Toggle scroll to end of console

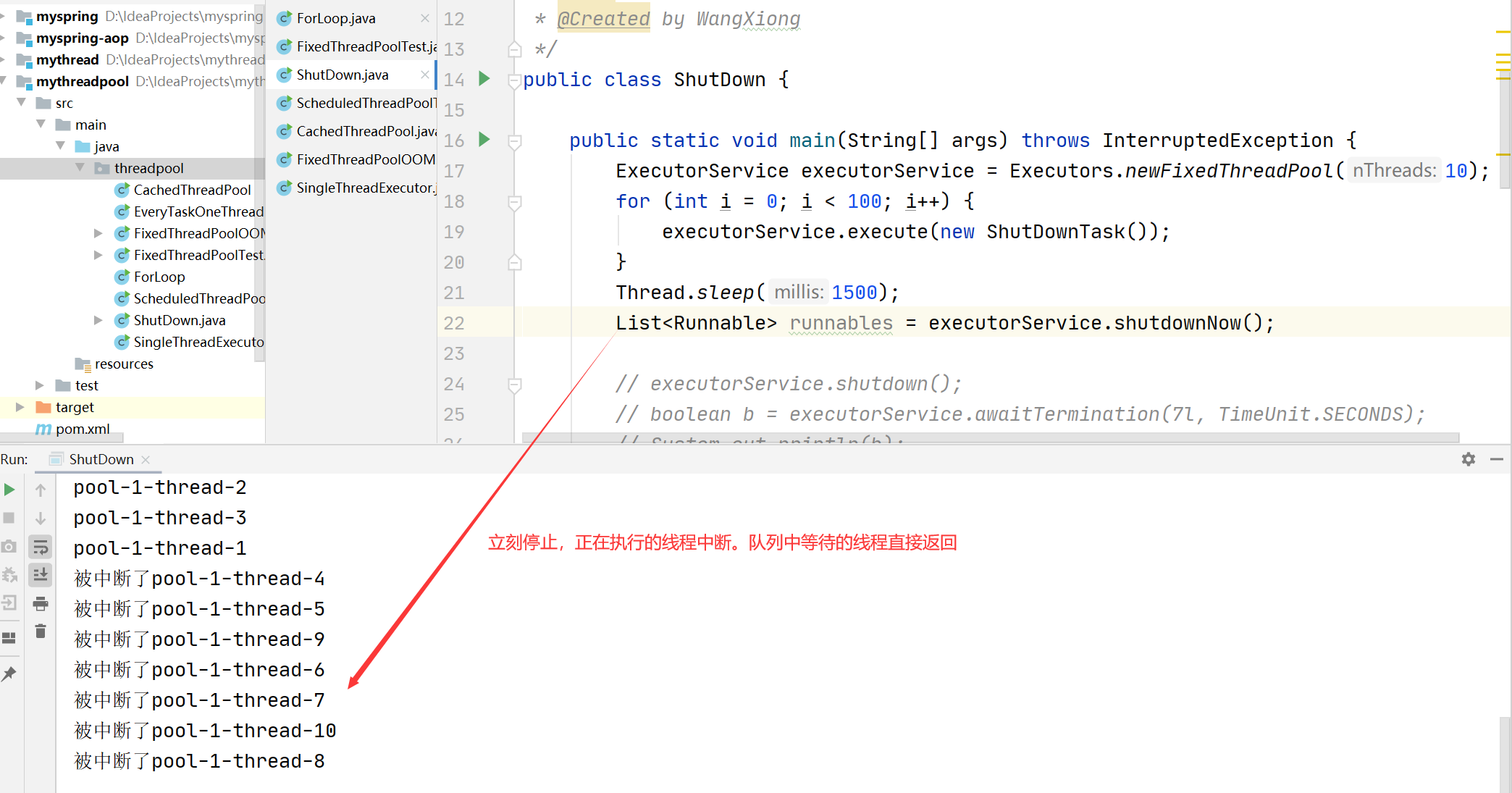tap(41, 575)
